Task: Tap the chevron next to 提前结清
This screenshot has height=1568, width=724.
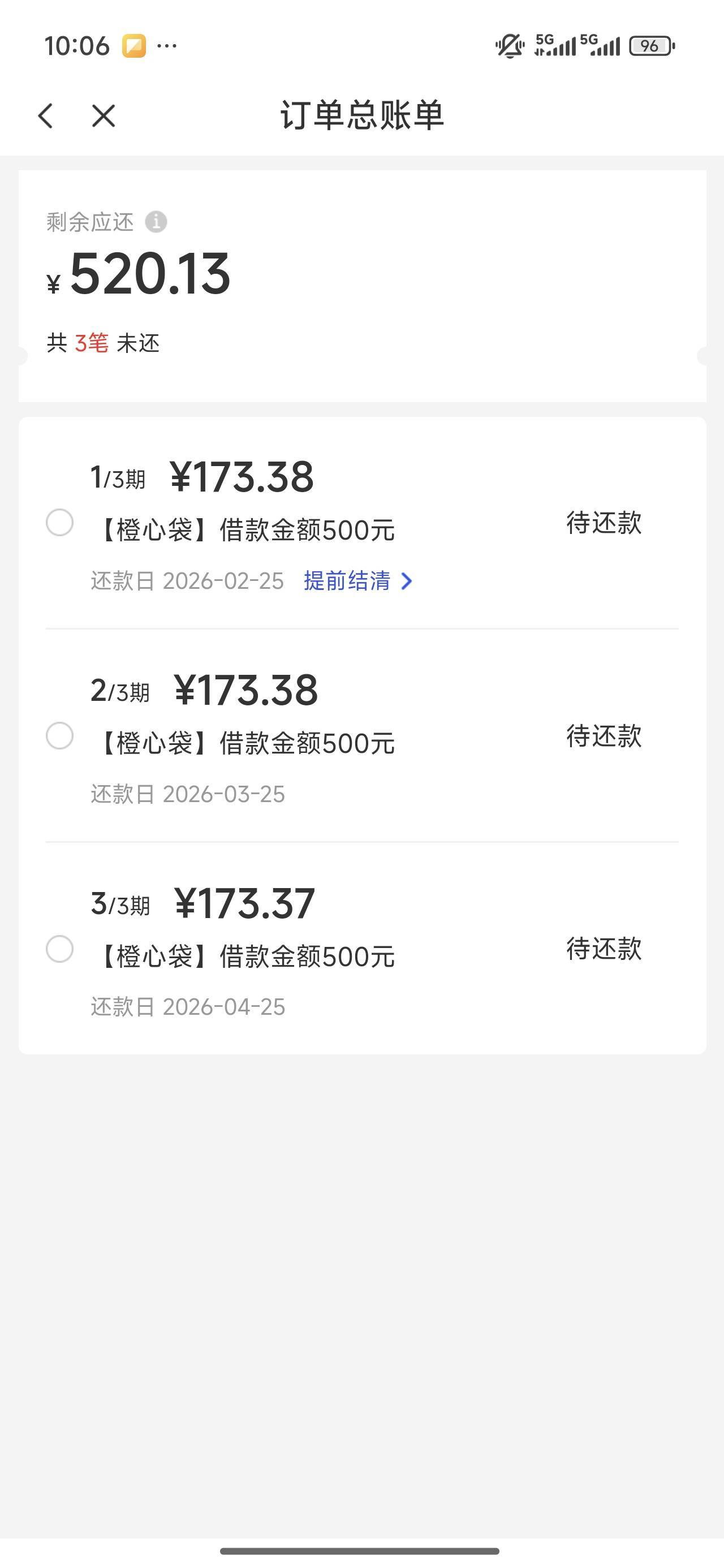Action: pyautogui.click(x=407, y=581)
